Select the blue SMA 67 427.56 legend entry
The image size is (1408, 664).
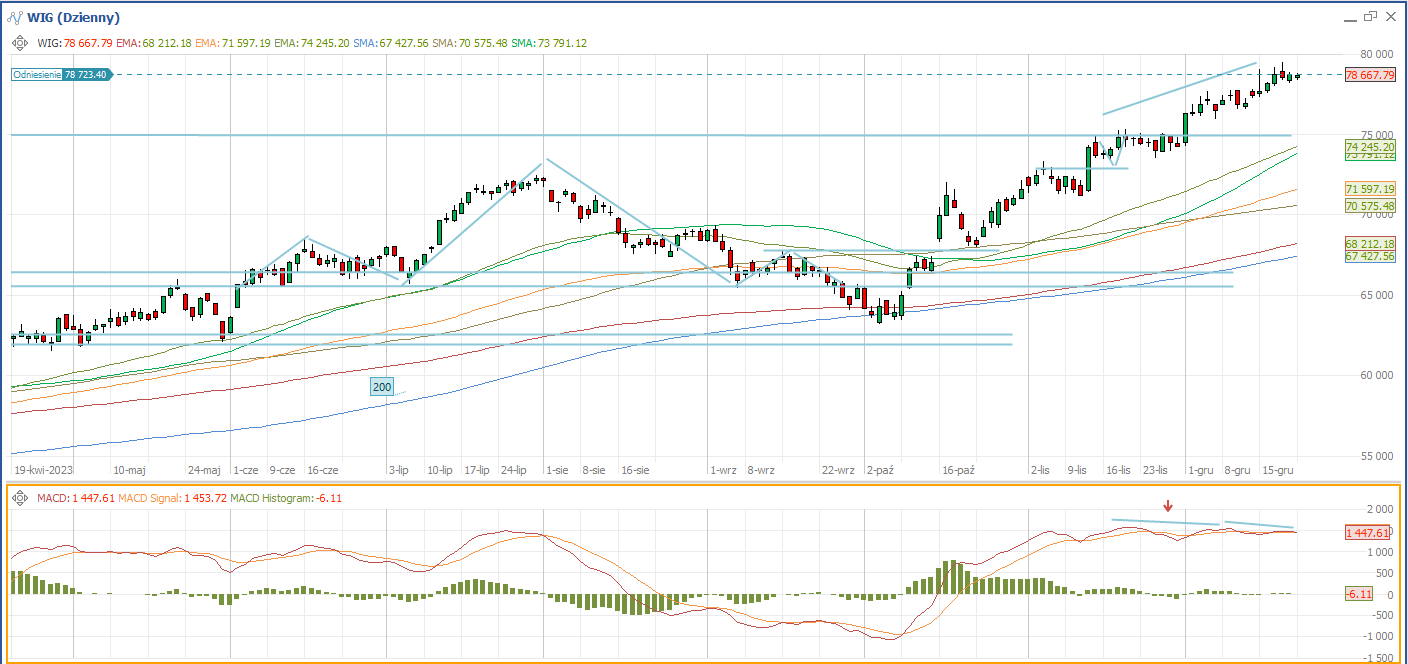(x=391, y=43)
